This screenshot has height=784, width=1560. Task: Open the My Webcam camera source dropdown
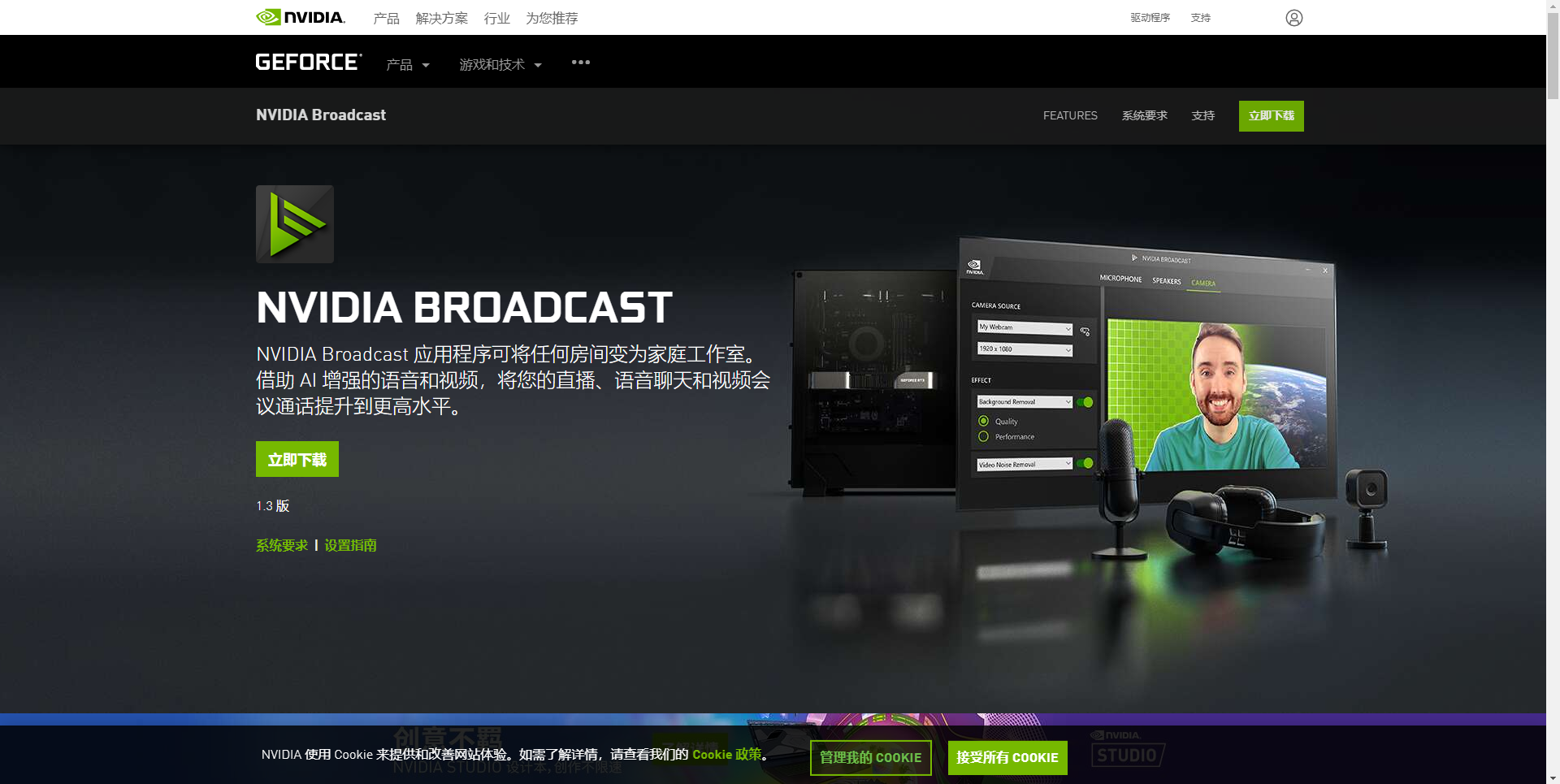coord(1025,327)
